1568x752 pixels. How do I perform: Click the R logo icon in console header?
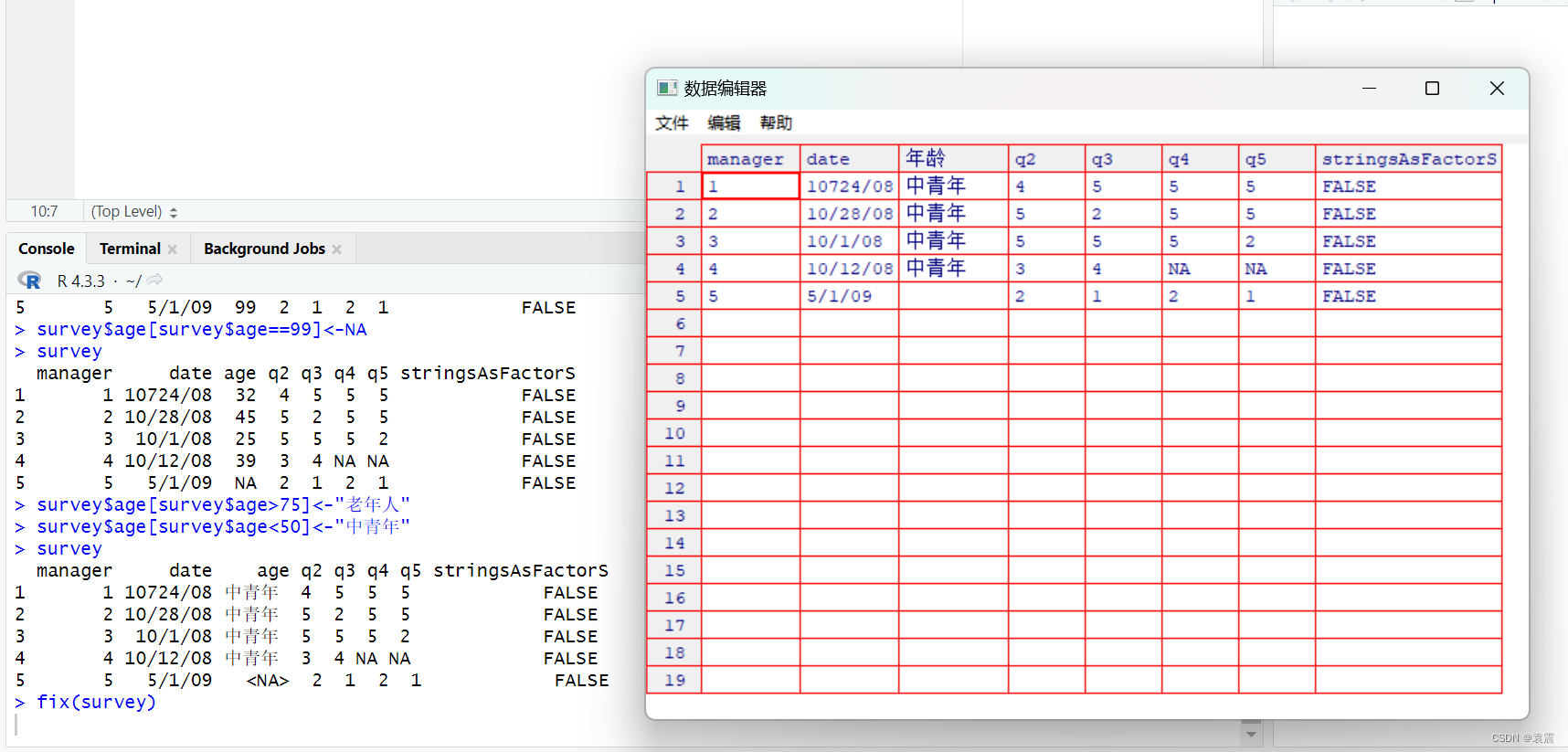click(x=29, y=281)
